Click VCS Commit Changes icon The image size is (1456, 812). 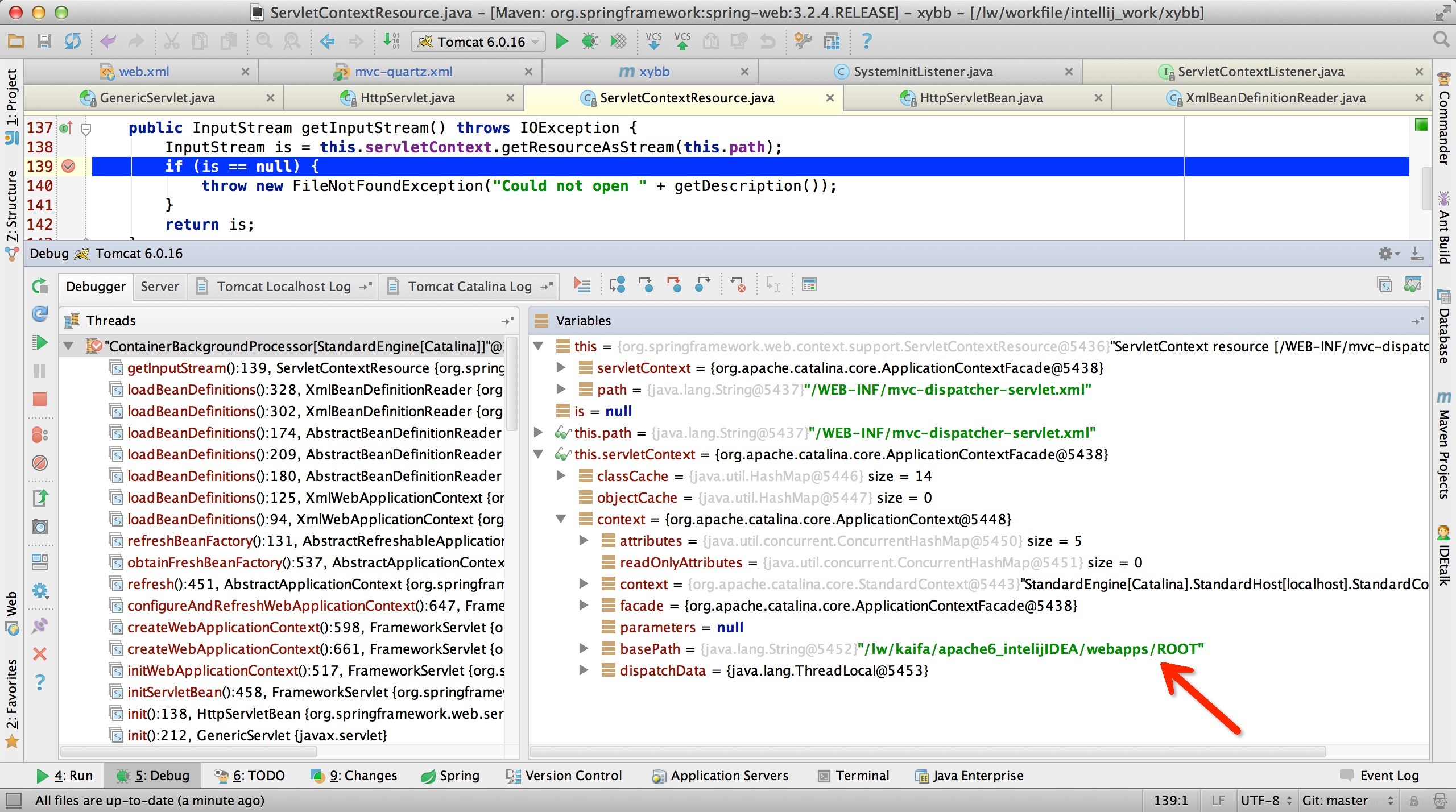682,42
